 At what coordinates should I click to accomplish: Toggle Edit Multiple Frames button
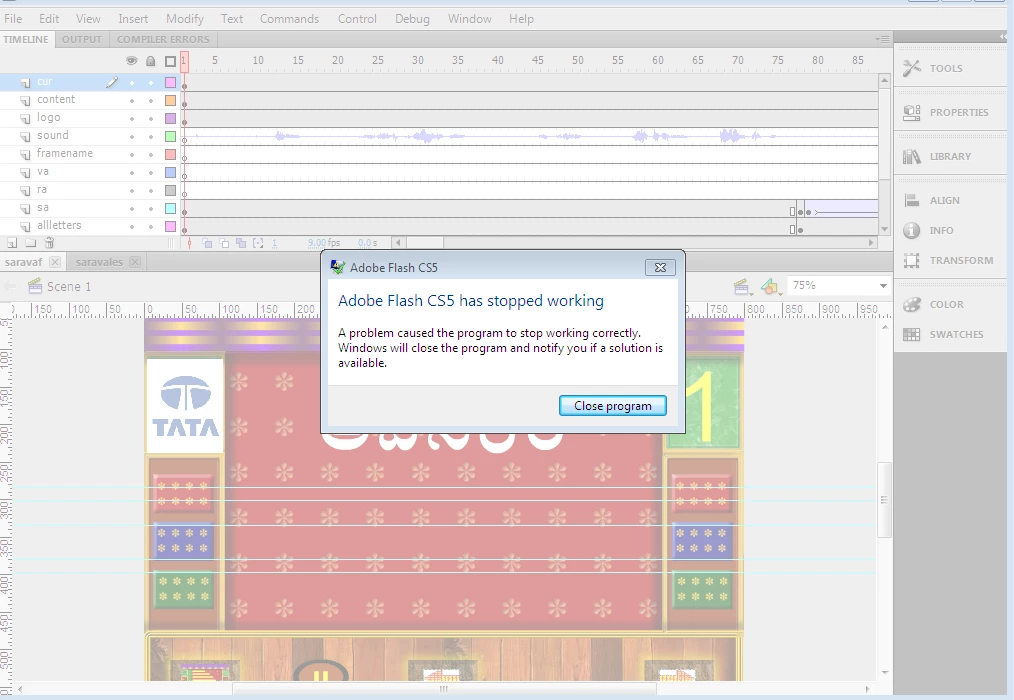(241, 243)
